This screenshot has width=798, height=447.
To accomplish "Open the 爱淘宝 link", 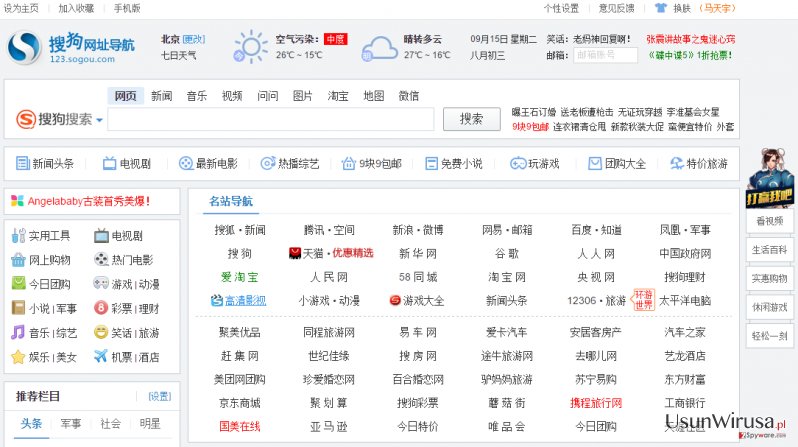I will tap(240, 277).
